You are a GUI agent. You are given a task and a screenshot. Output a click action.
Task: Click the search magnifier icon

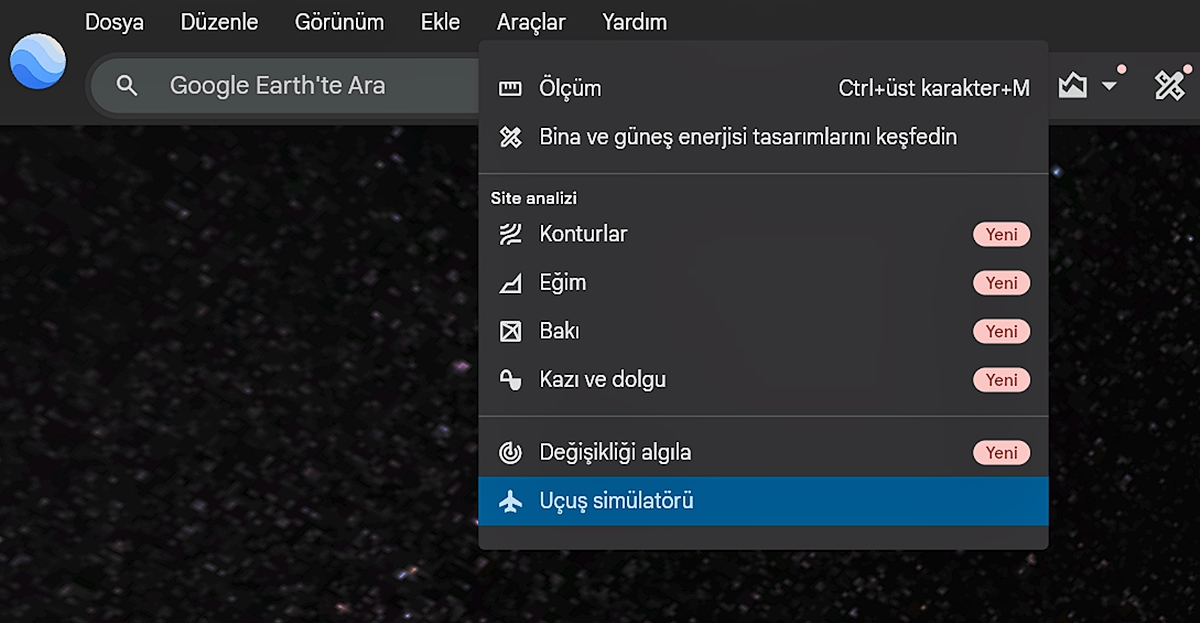pos(127,86)
